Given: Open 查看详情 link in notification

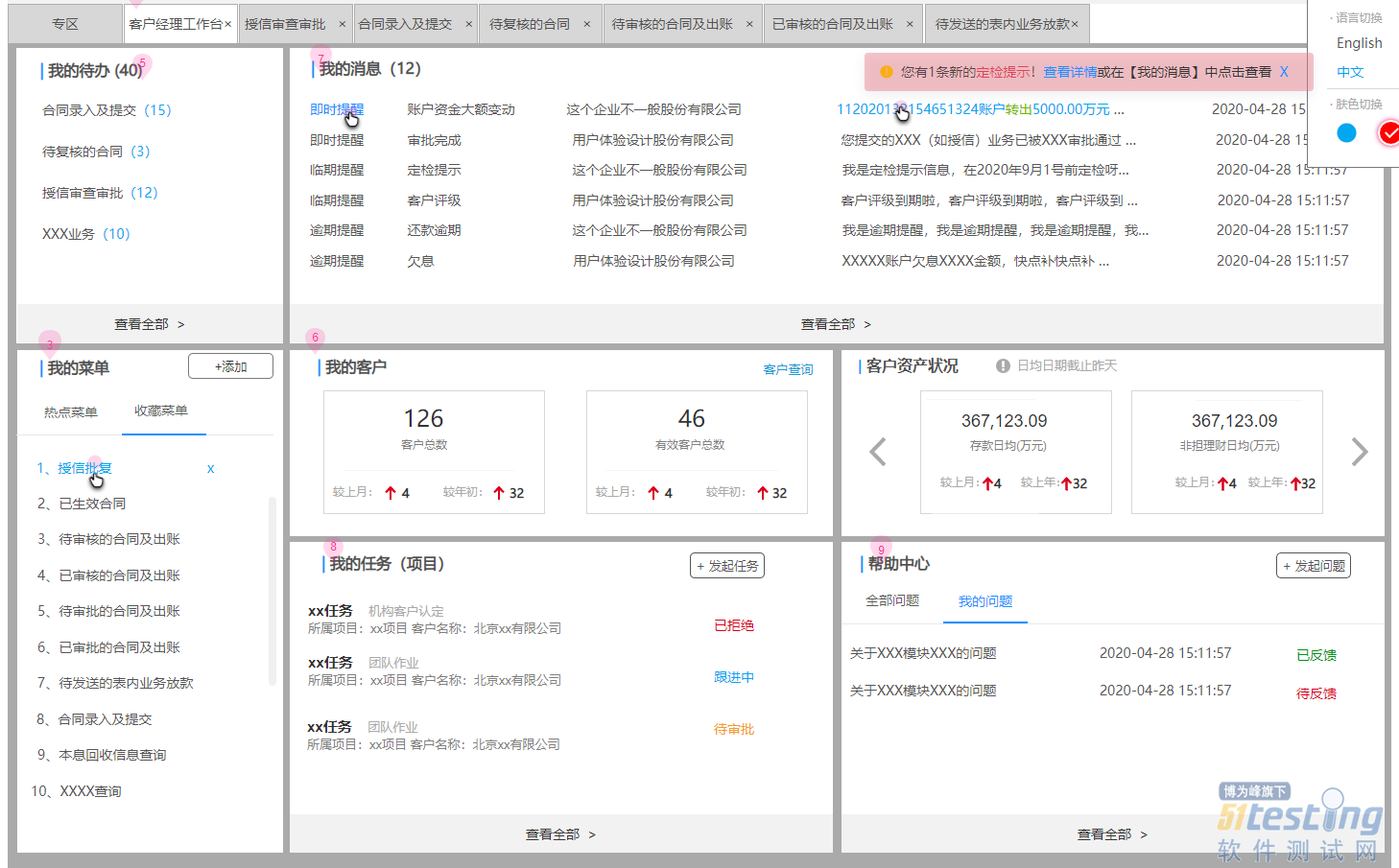Looking at the screenshot, I should coord(1070,72).
